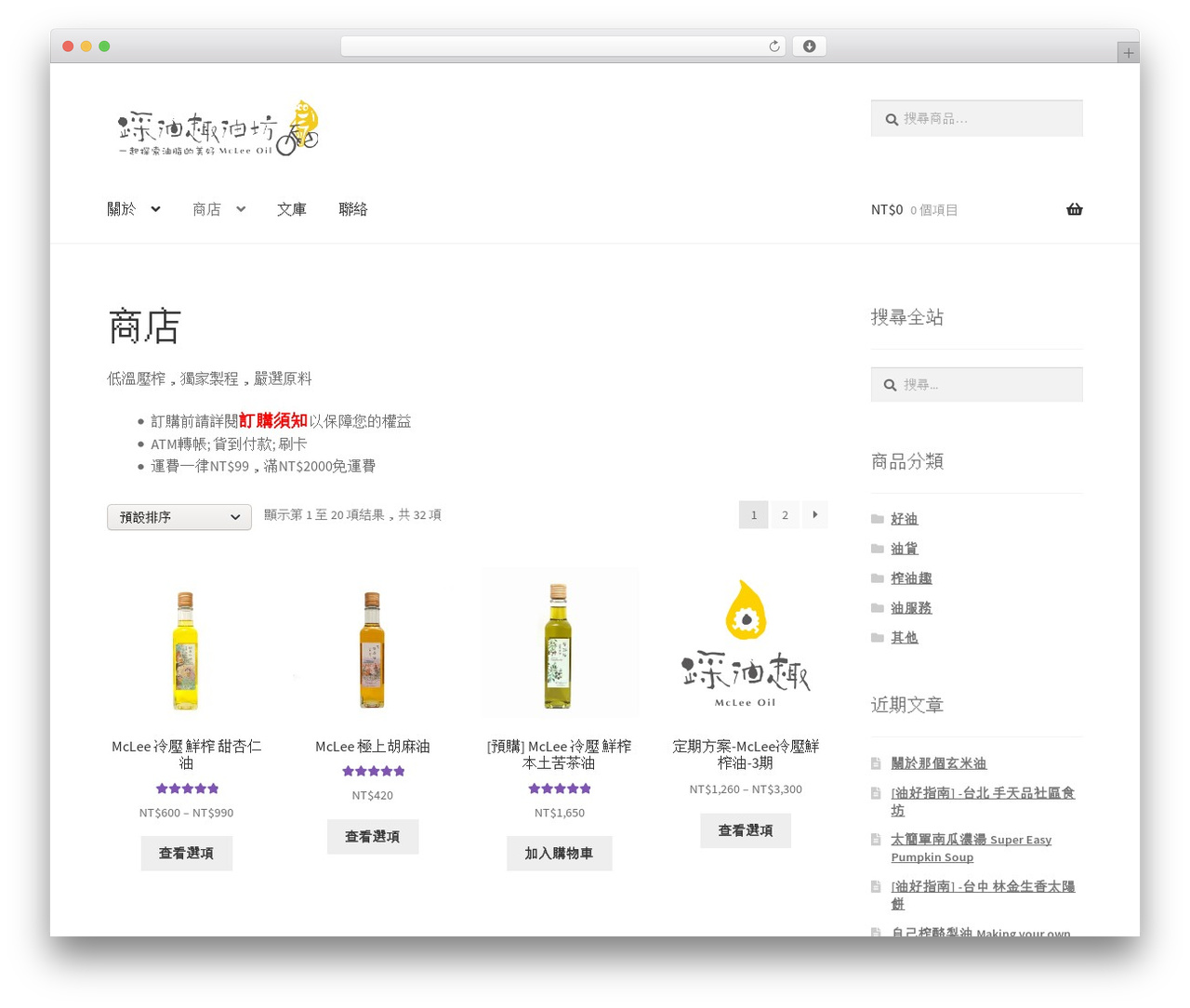Open the 預設排序 sorting dropdown
Viewport: 1190px width, 1008px height.
[179, 517]
